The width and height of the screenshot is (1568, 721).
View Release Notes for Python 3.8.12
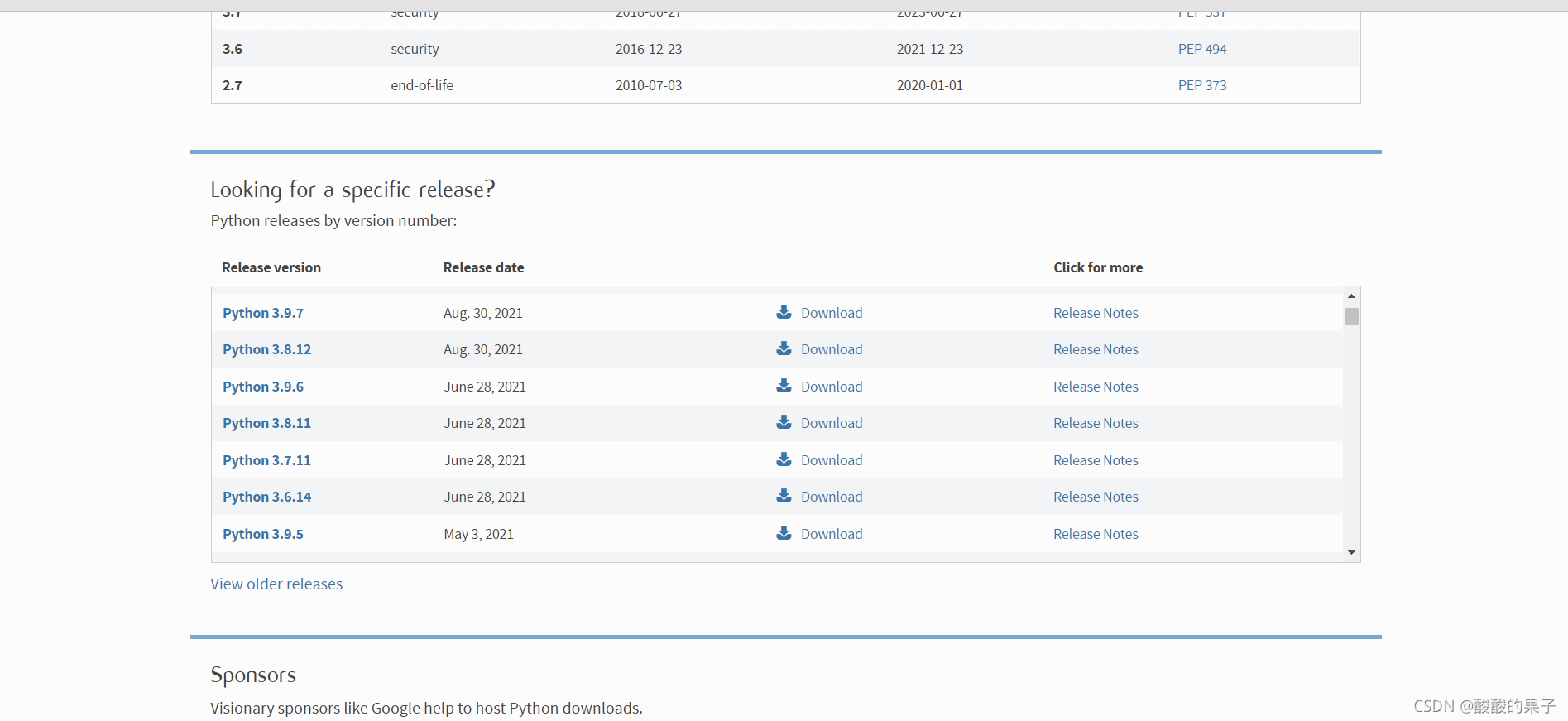point(1096,349)
